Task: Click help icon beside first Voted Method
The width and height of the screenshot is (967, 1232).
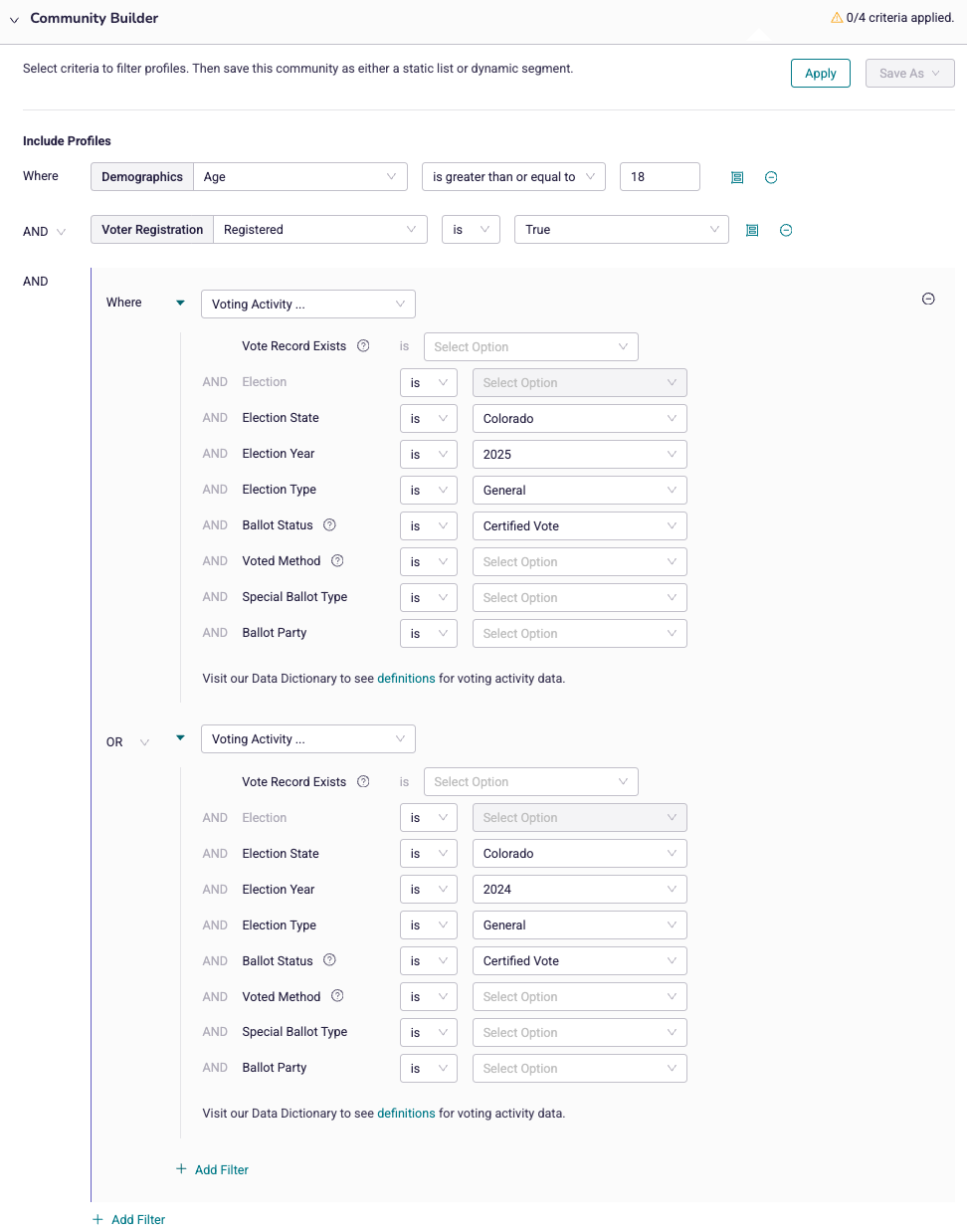Action: coord(337,560)
